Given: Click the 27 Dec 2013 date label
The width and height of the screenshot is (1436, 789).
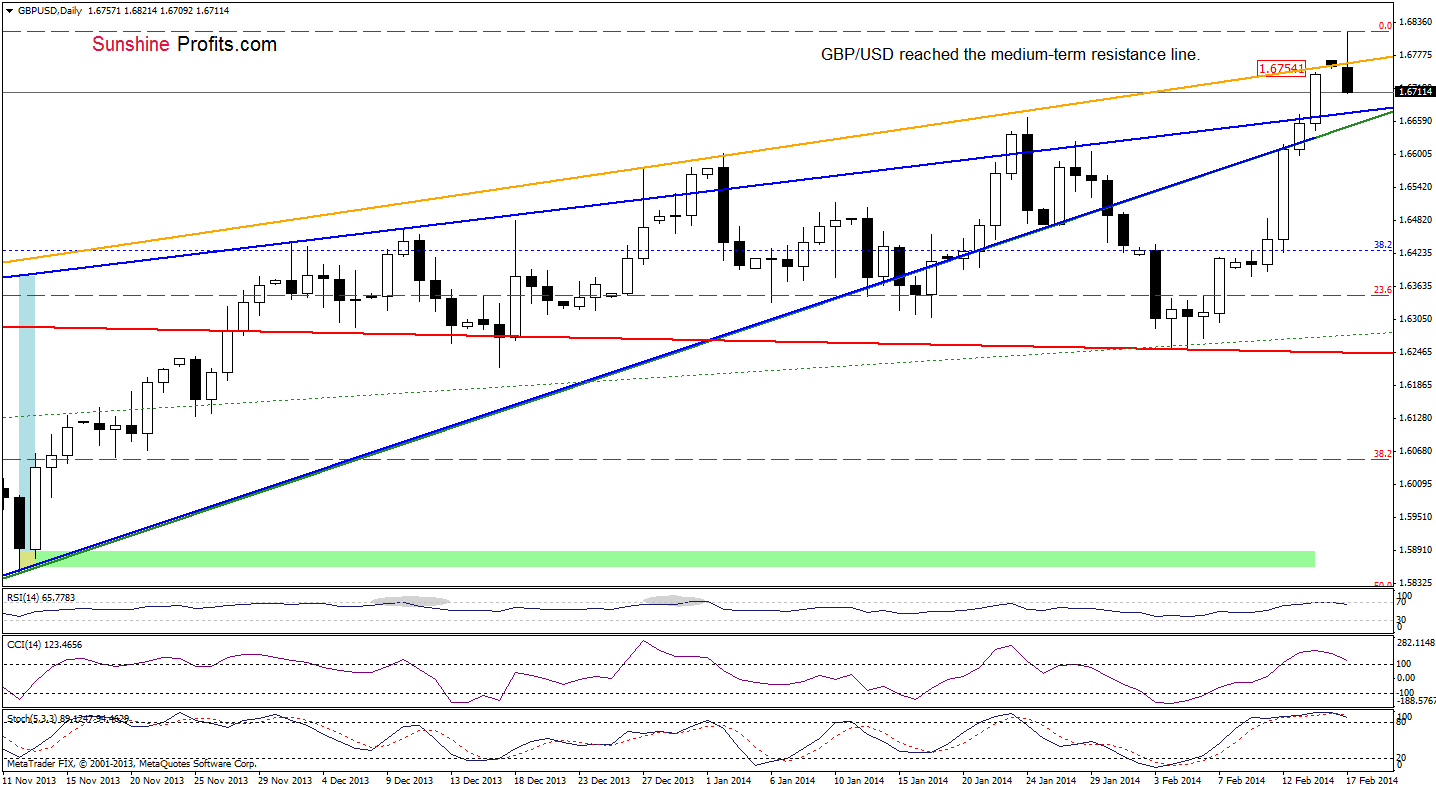Looking at the screenshot, I should click(667, 779).
